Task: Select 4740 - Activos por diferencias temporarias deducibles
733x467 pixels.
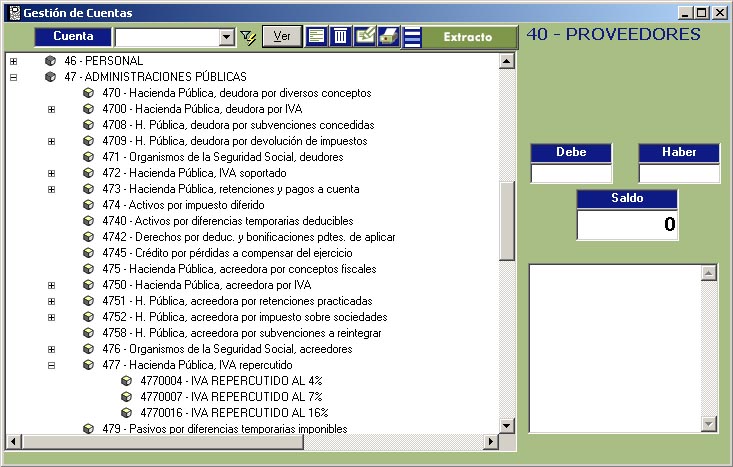Action: [228, 221]
